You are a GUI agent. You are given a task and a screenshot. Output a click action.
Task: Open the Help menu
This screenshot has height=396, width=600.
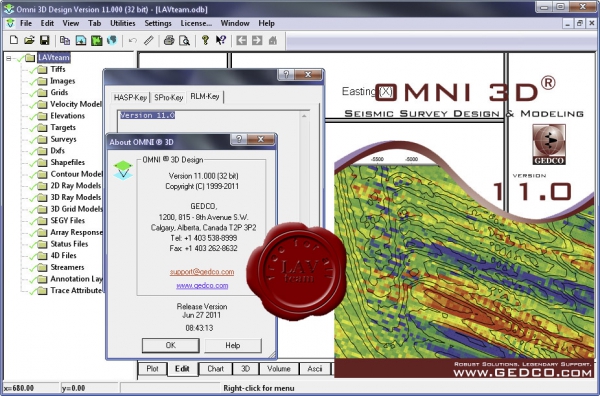pyautogui.click(x=266, y=23)
